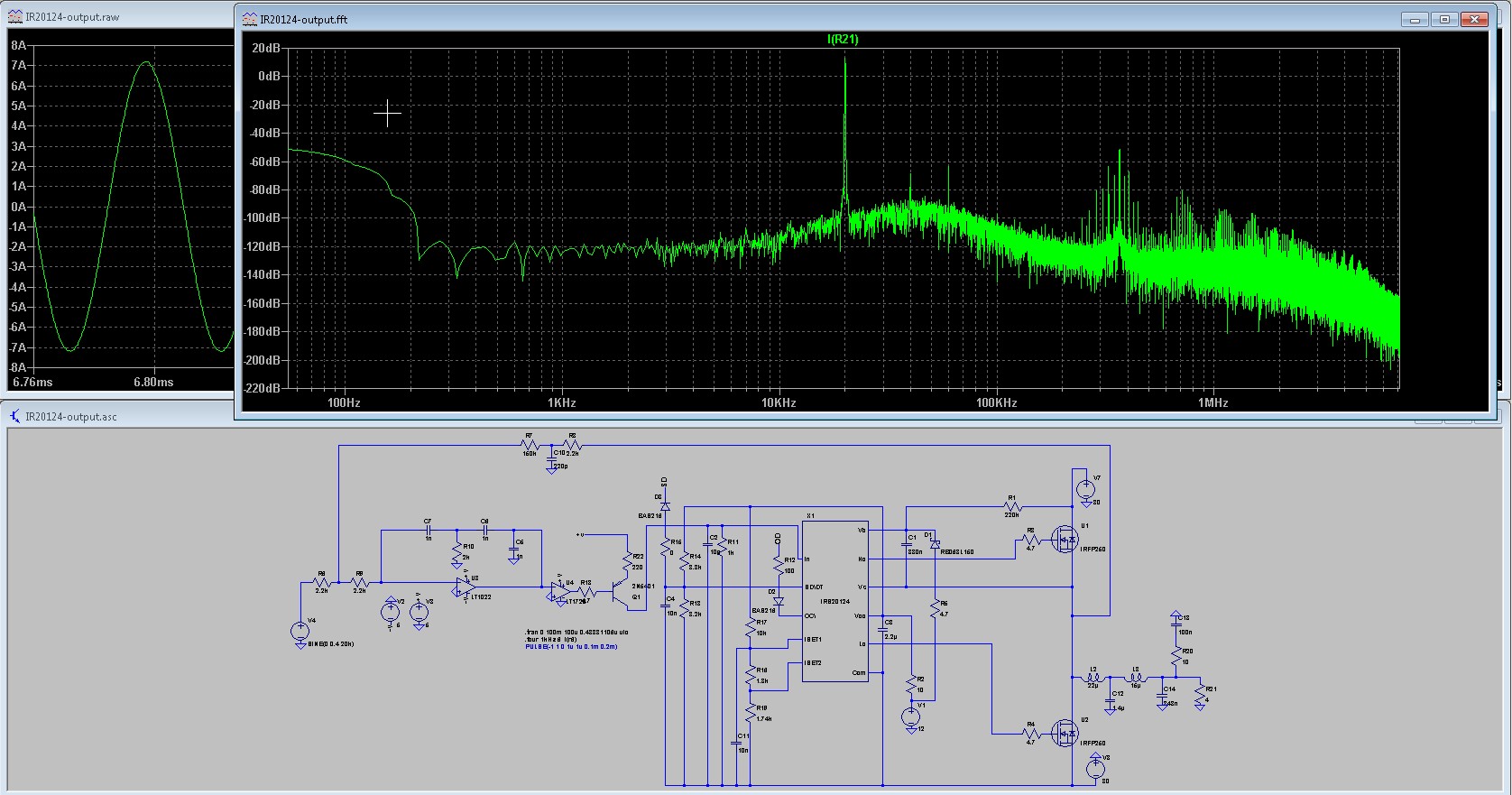This screenshot has width=1512, height=795.
Task: Click the sine waveform trace in raw window
Action: [x=147, y=62]
